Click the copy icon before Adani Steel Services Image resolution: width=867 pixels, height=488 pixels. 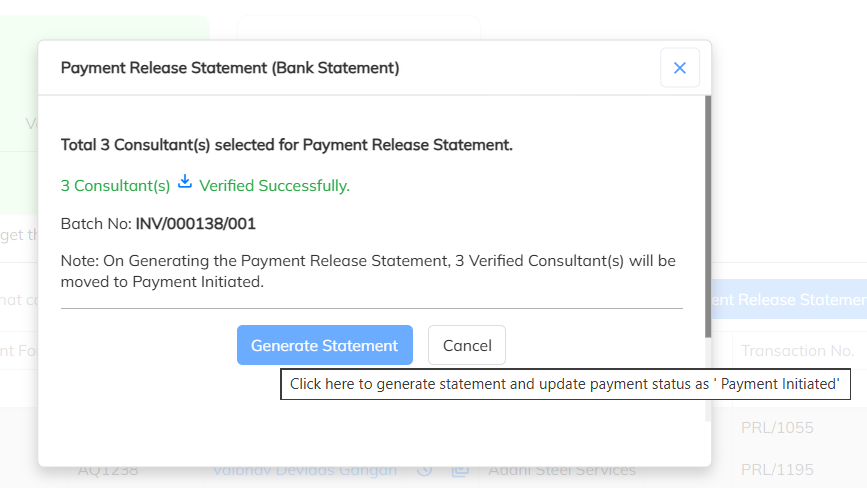[460, 469]
